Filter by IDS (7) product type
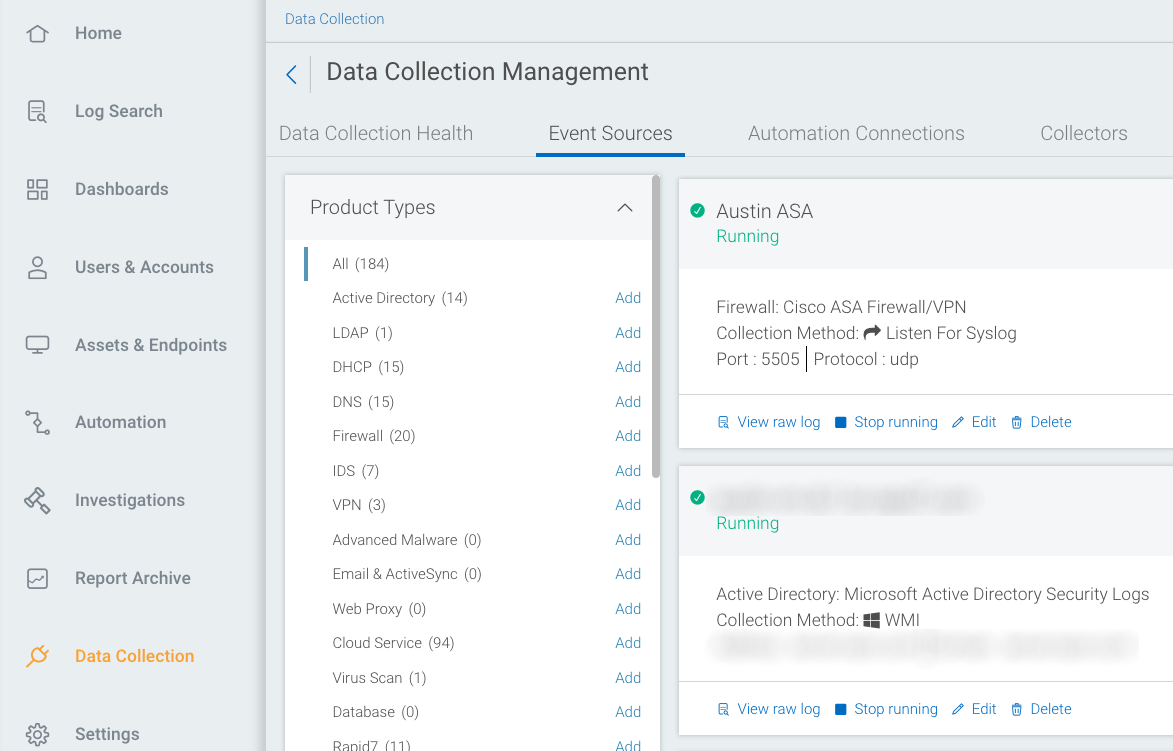The width and height of the screenshot is (1173, 751). (355, 470)
